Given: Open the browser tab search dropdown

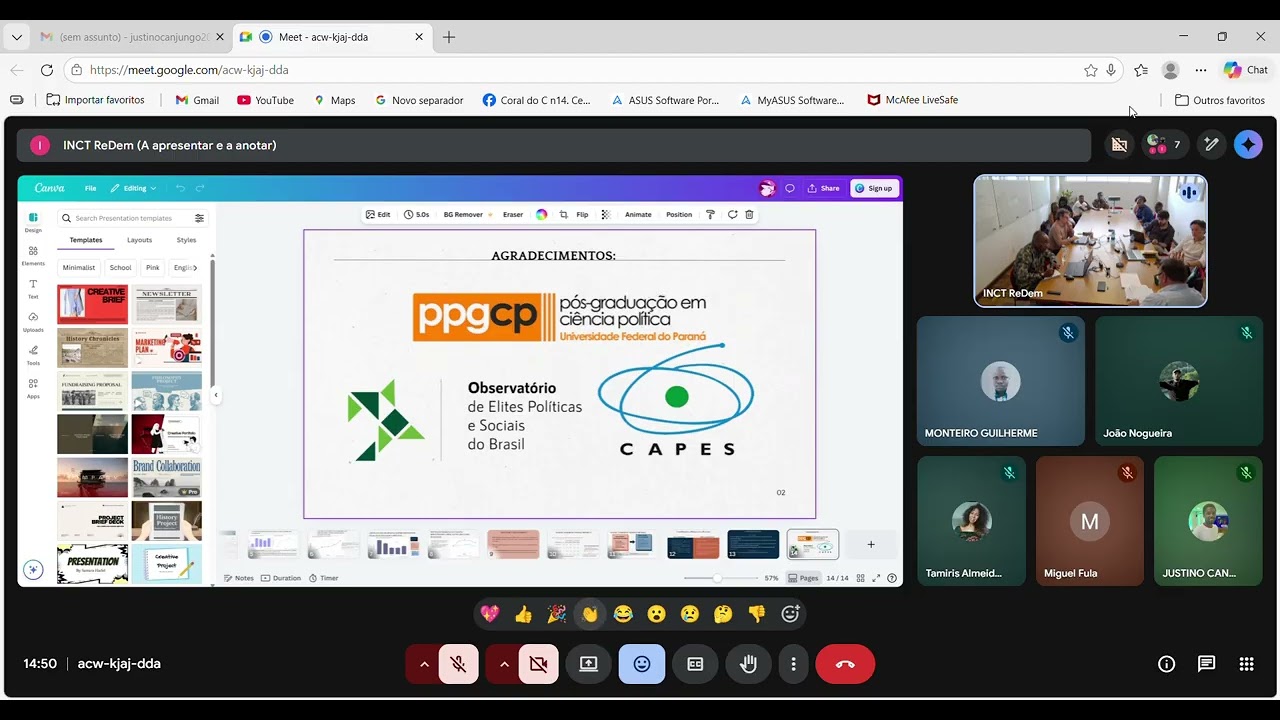Looking at the screenshot, I should point(16,37).
